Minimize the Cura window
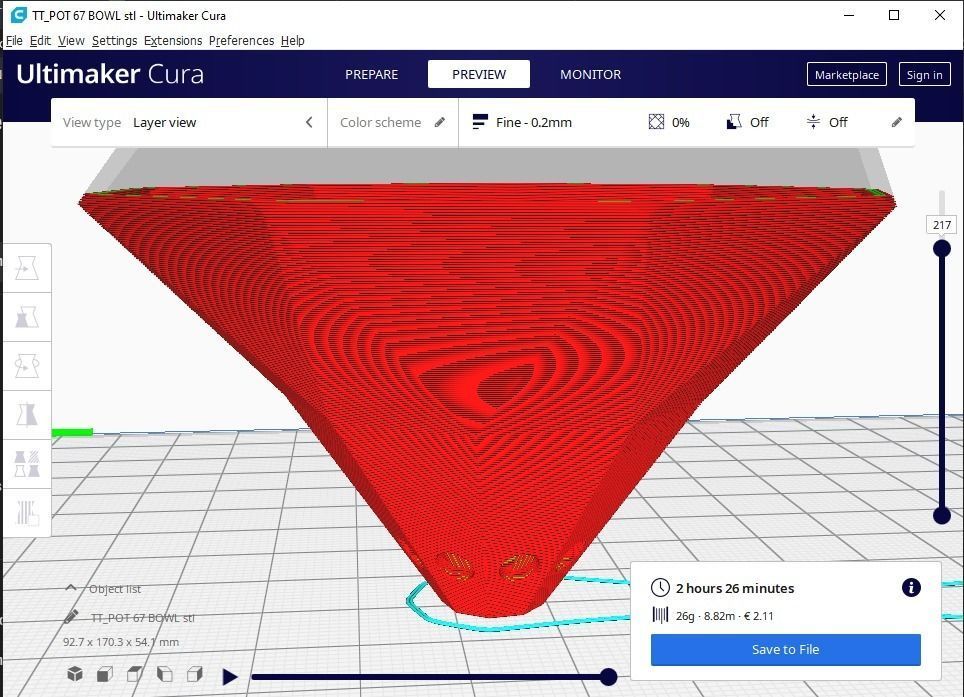Image resolution: width=964 pixels, height=697 pixels. tap(849, 15)
